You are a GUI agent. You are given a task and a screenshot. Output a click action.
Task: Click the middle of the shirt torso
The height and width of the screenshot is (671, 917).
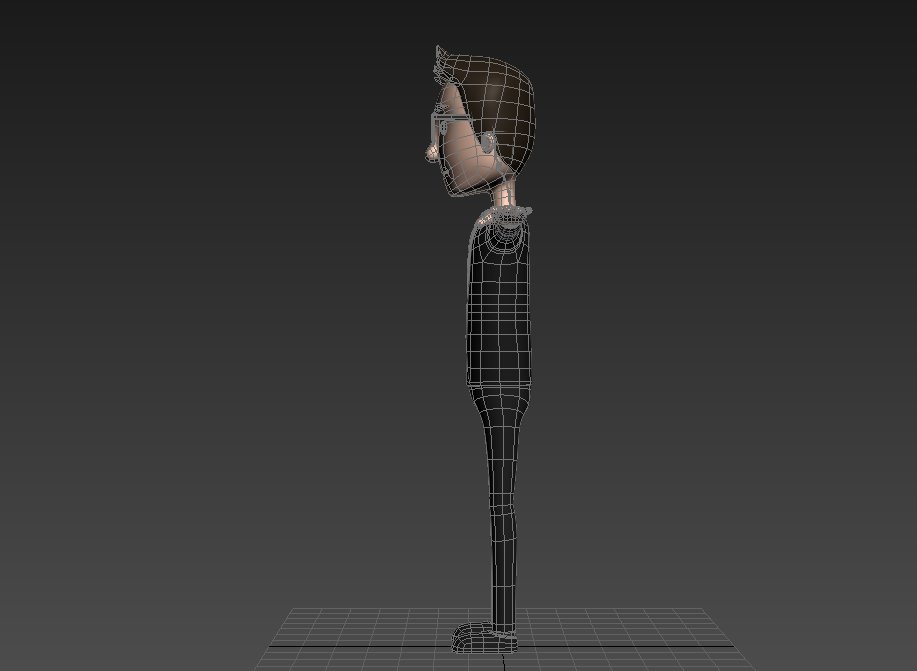point(497,310)
